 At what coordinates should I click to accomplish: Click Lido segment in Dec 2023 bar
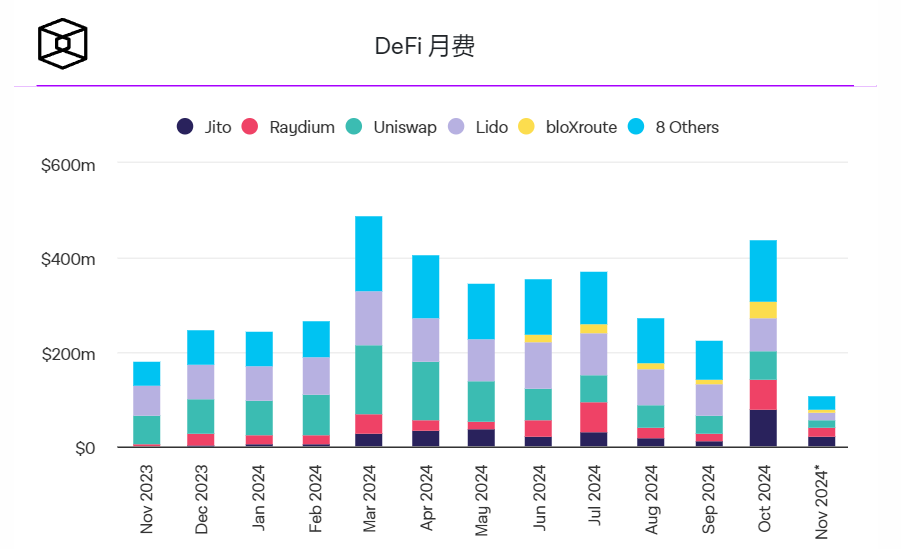point(201,382)
